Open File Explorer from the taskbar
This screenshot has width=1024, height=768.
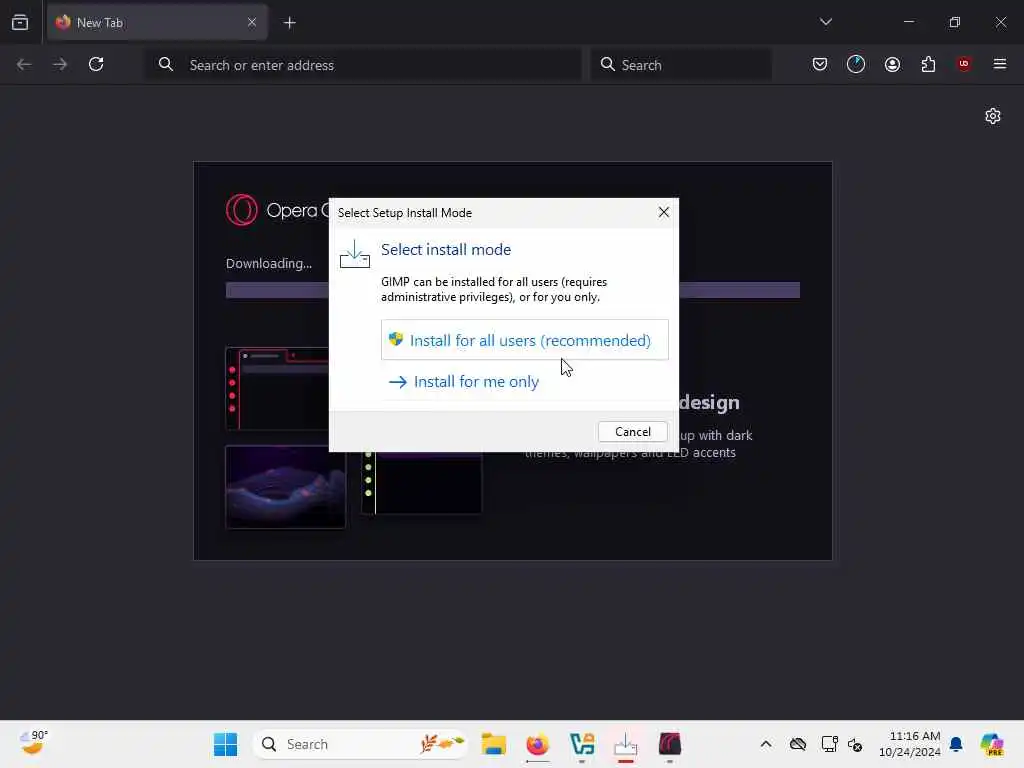494,744
